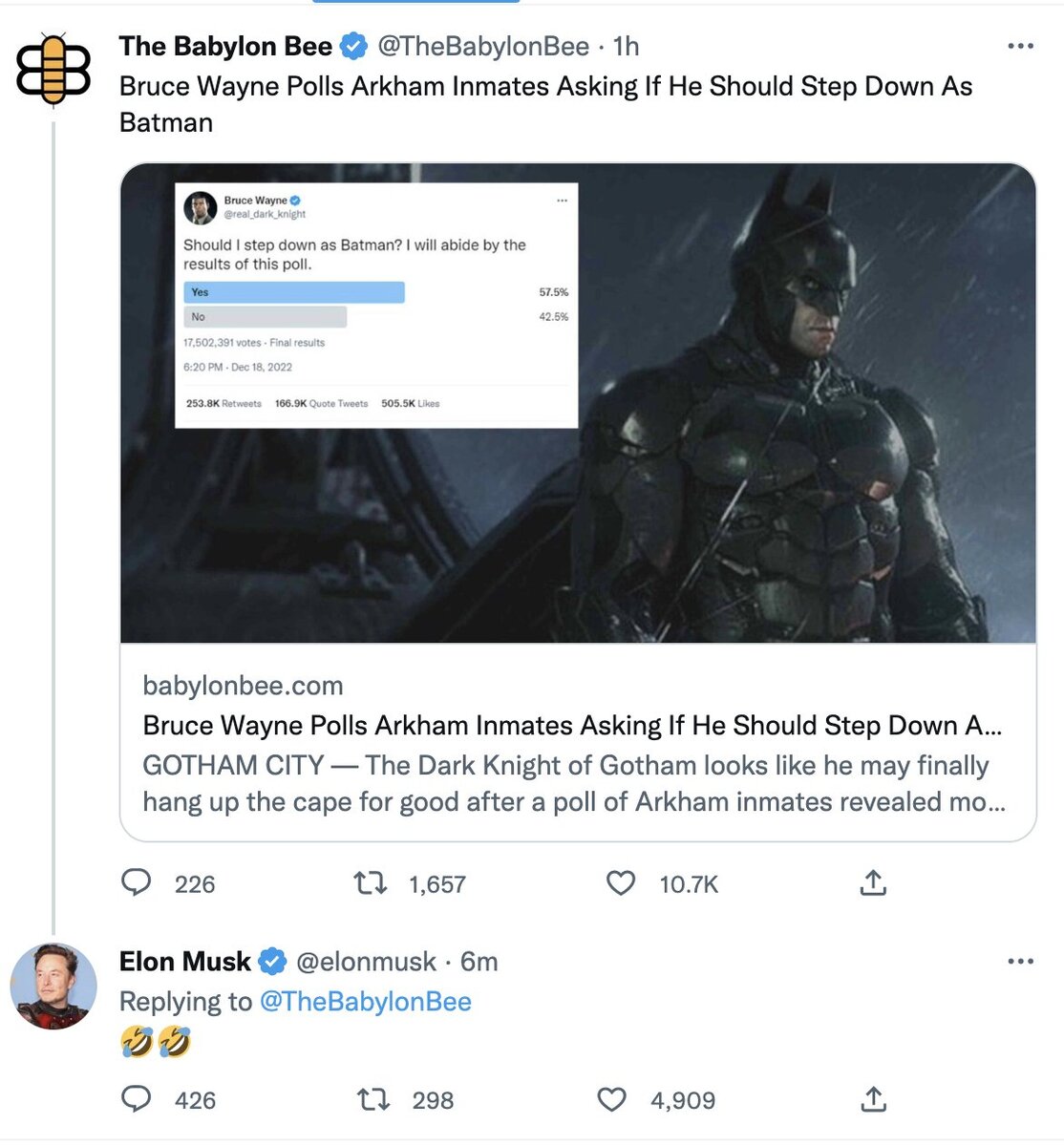Open more options for Babylon Bee tweet
The image size is (1064, 1146).
pyautogui.click(x=1020, y=46)
